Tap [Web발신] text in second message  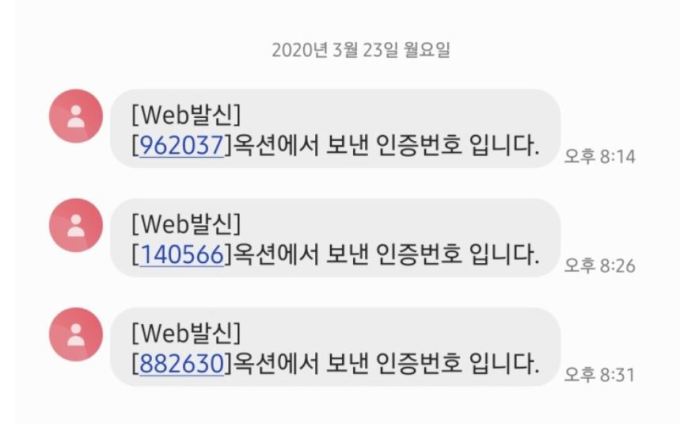tap(186, 224)
